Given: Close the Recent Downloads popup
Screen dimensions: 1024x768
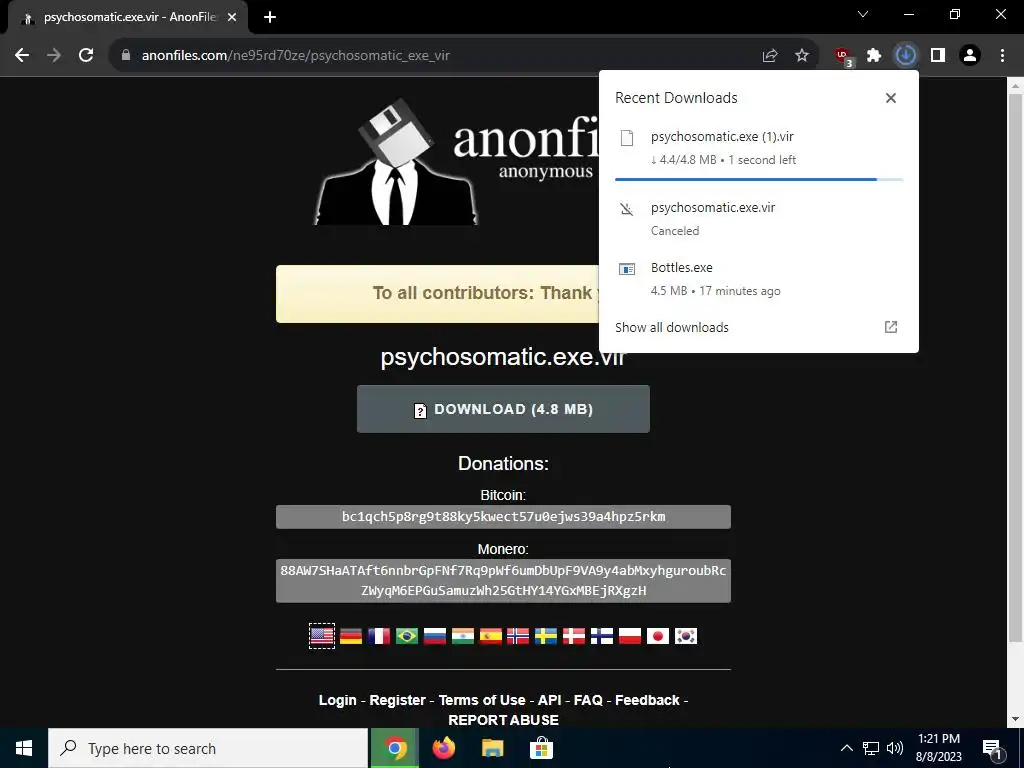Looking at the screenshot, I should click(x=891, y=98).
